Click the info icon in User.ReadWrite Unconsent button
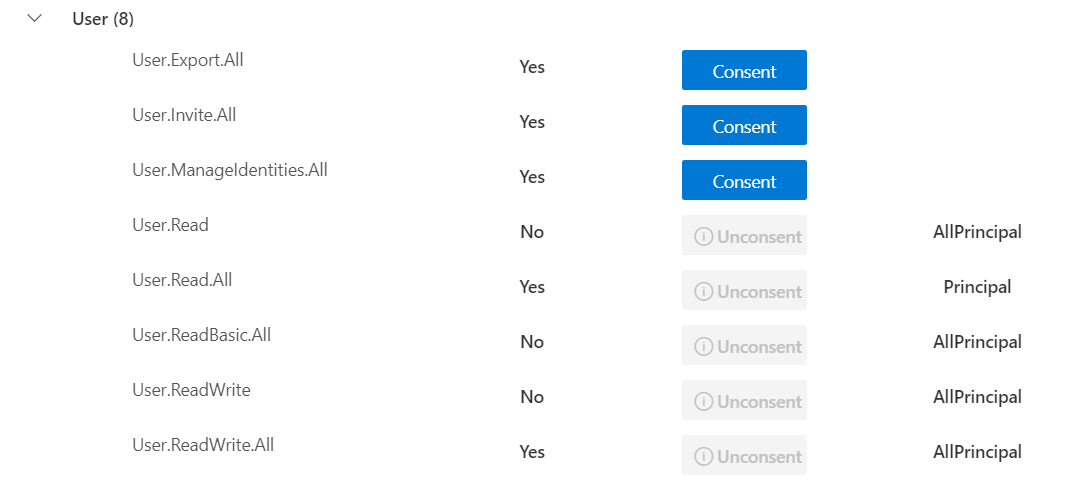The image size is (1083, 487). pyautogui.click(x=703, y=402)
